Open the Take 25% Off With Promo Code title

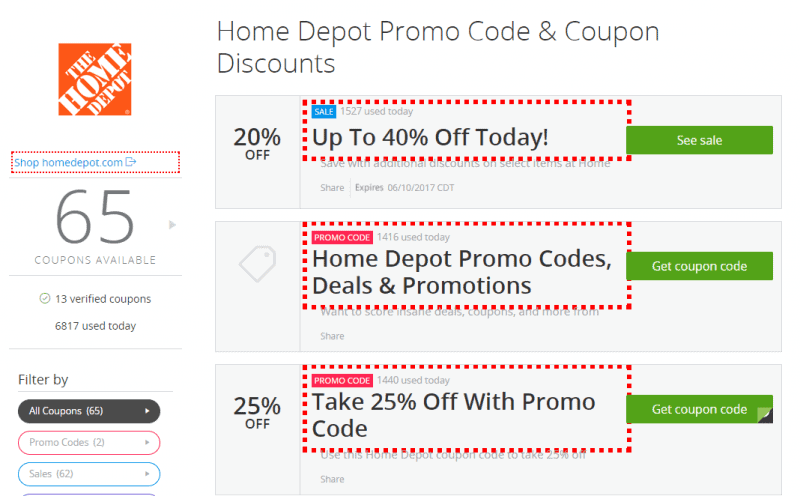454,415
